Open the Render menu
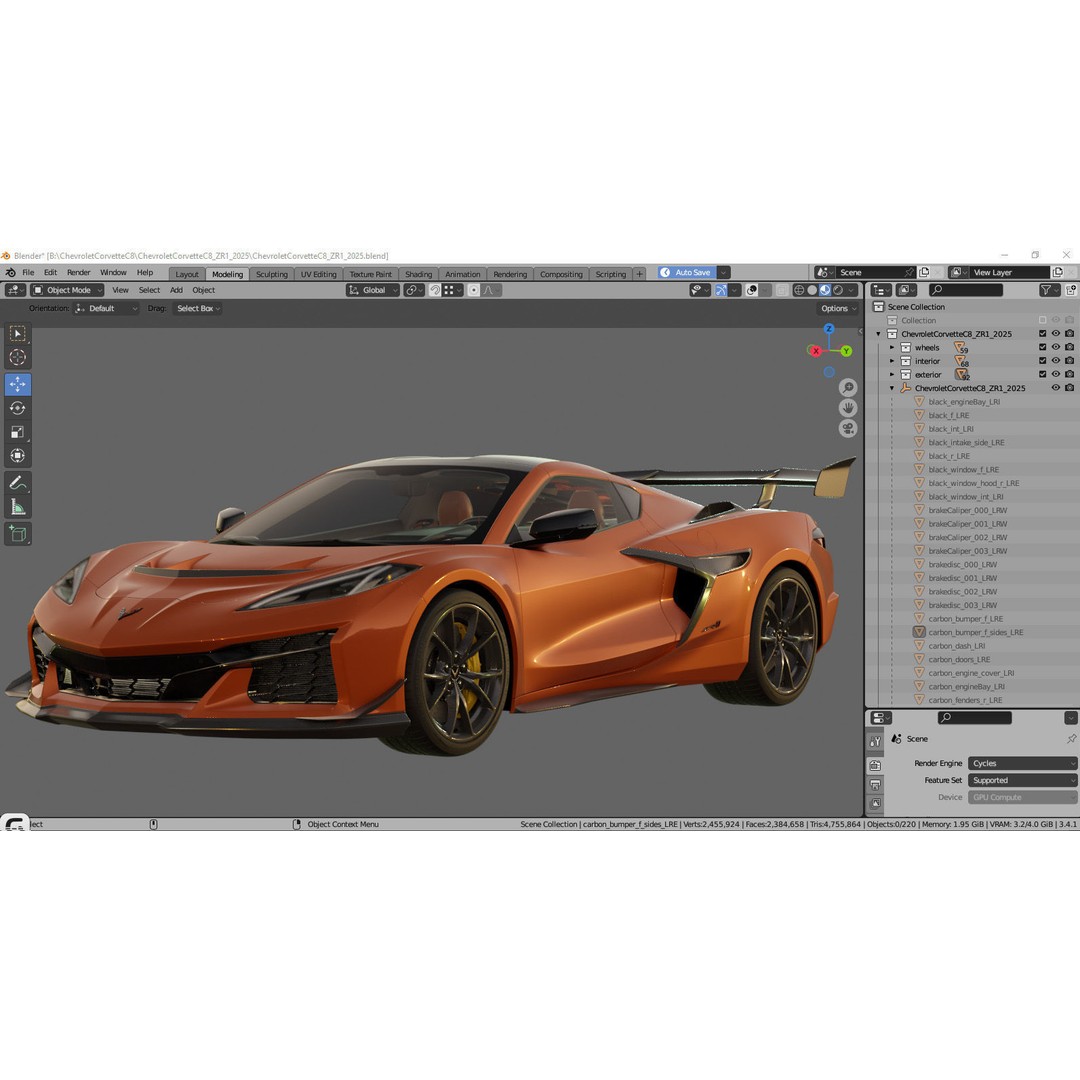This screenshot has width=1080, height=1080. click(x=79, y=273)
